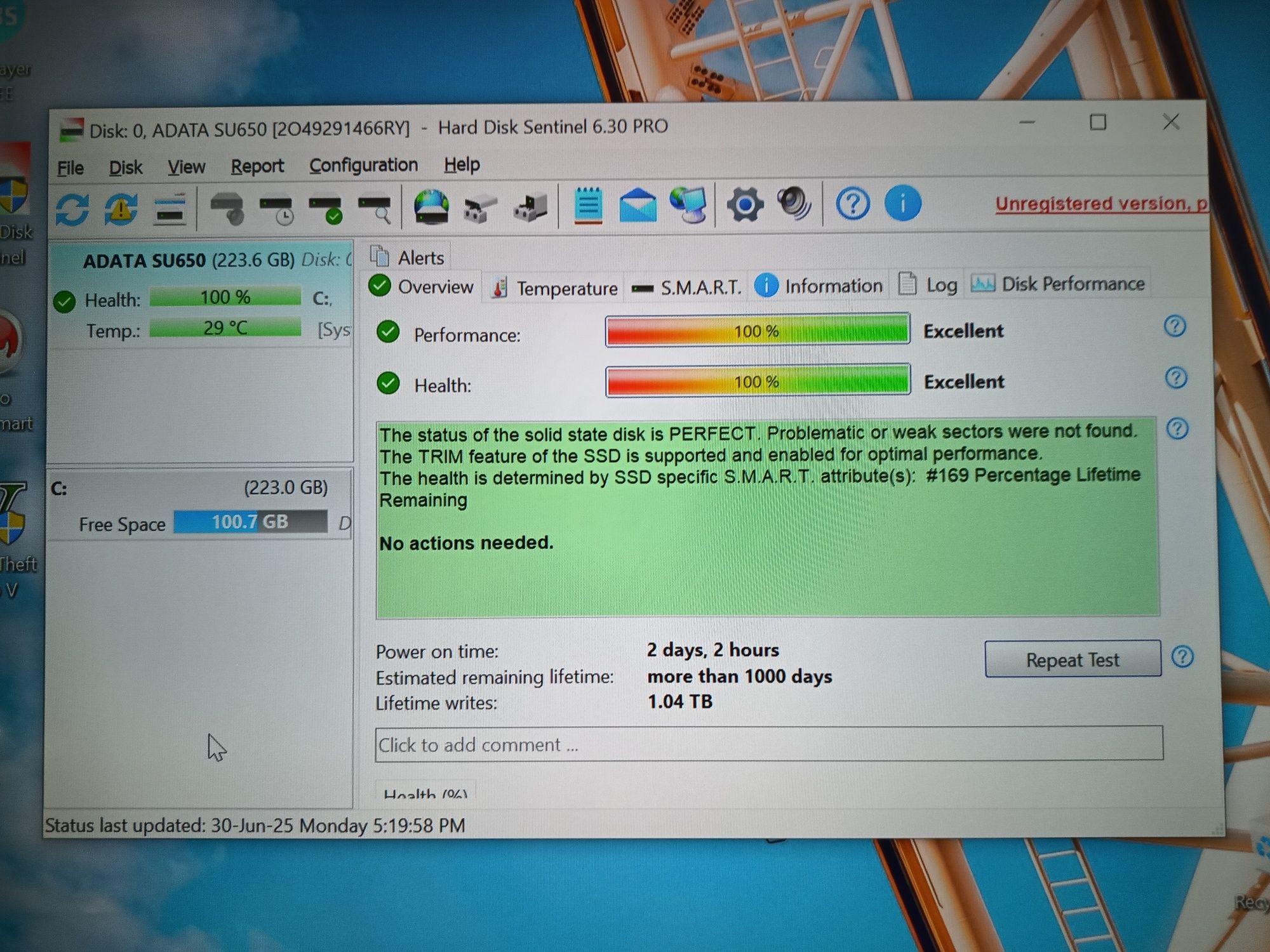The width and height of the screenshot is (1270, 952).
Task: Select the C: partition entry
Action: coord(200,505)
